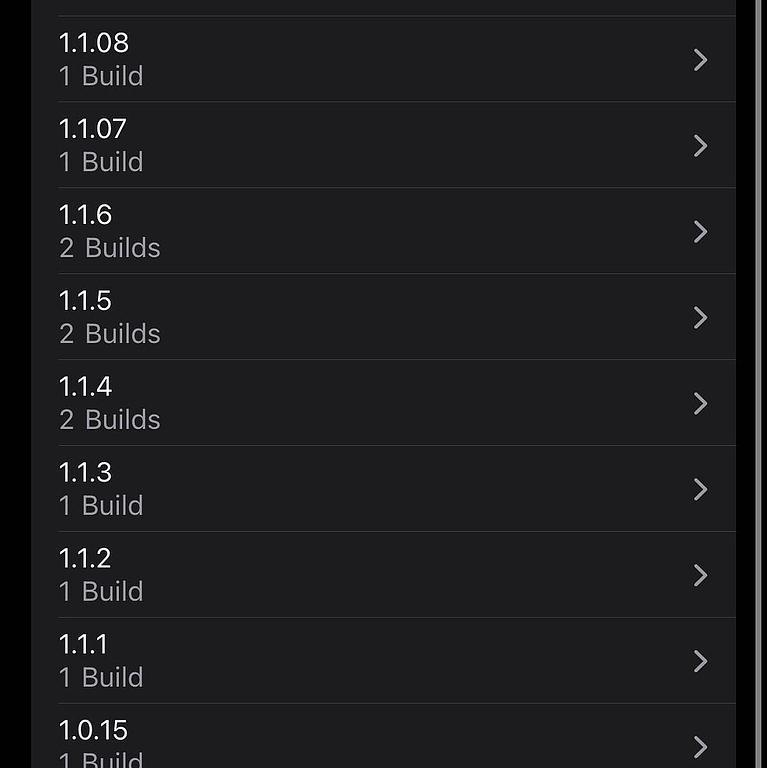Viewport: 767px width, 768px height.
Task: Click the disclosure arrow on row 1.1.5
Action: point(701,318)
